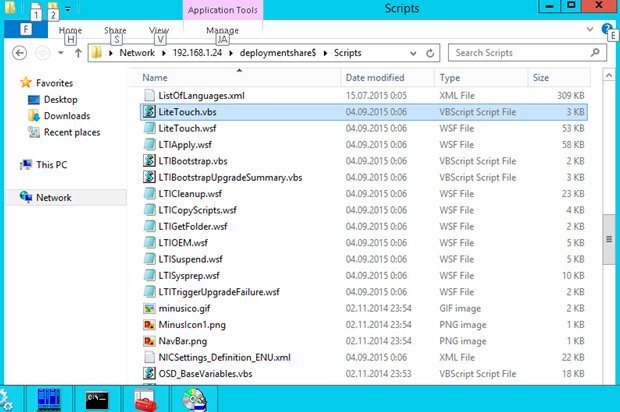Click the vertical scrollbar thumb
Image resolution: width=620 pixels, height=412 pixels.
pos(609,239)
